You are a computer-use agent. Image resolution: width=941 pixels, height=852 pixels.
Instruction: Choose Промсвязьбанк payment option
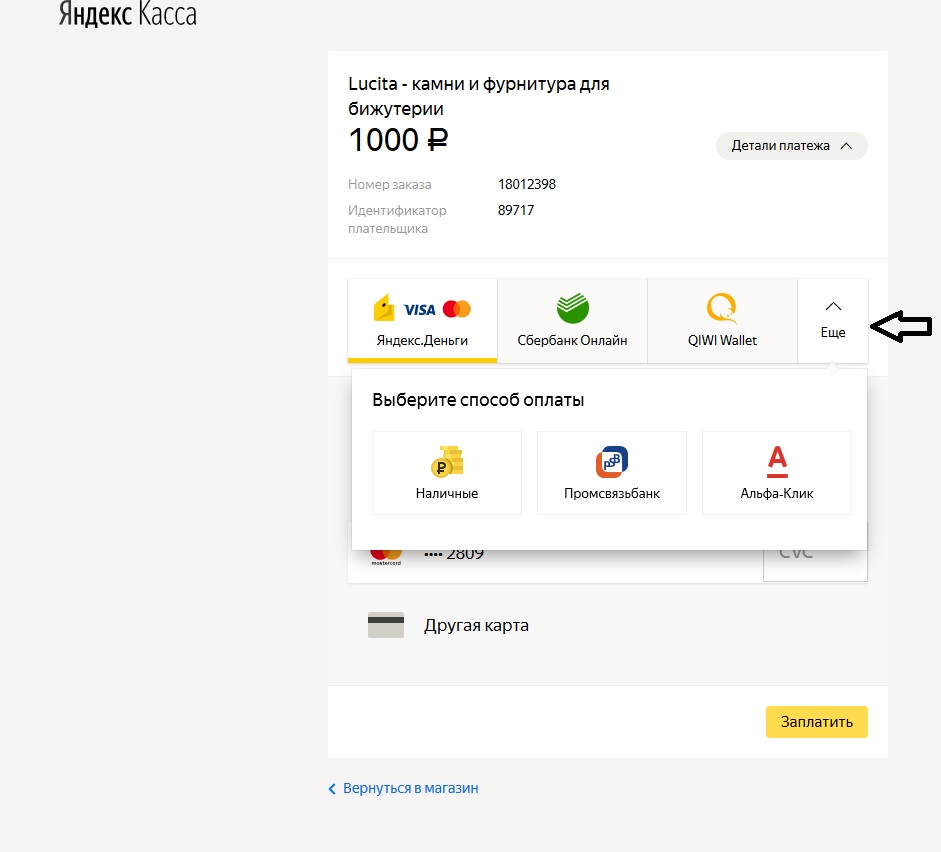click(612, 473)
